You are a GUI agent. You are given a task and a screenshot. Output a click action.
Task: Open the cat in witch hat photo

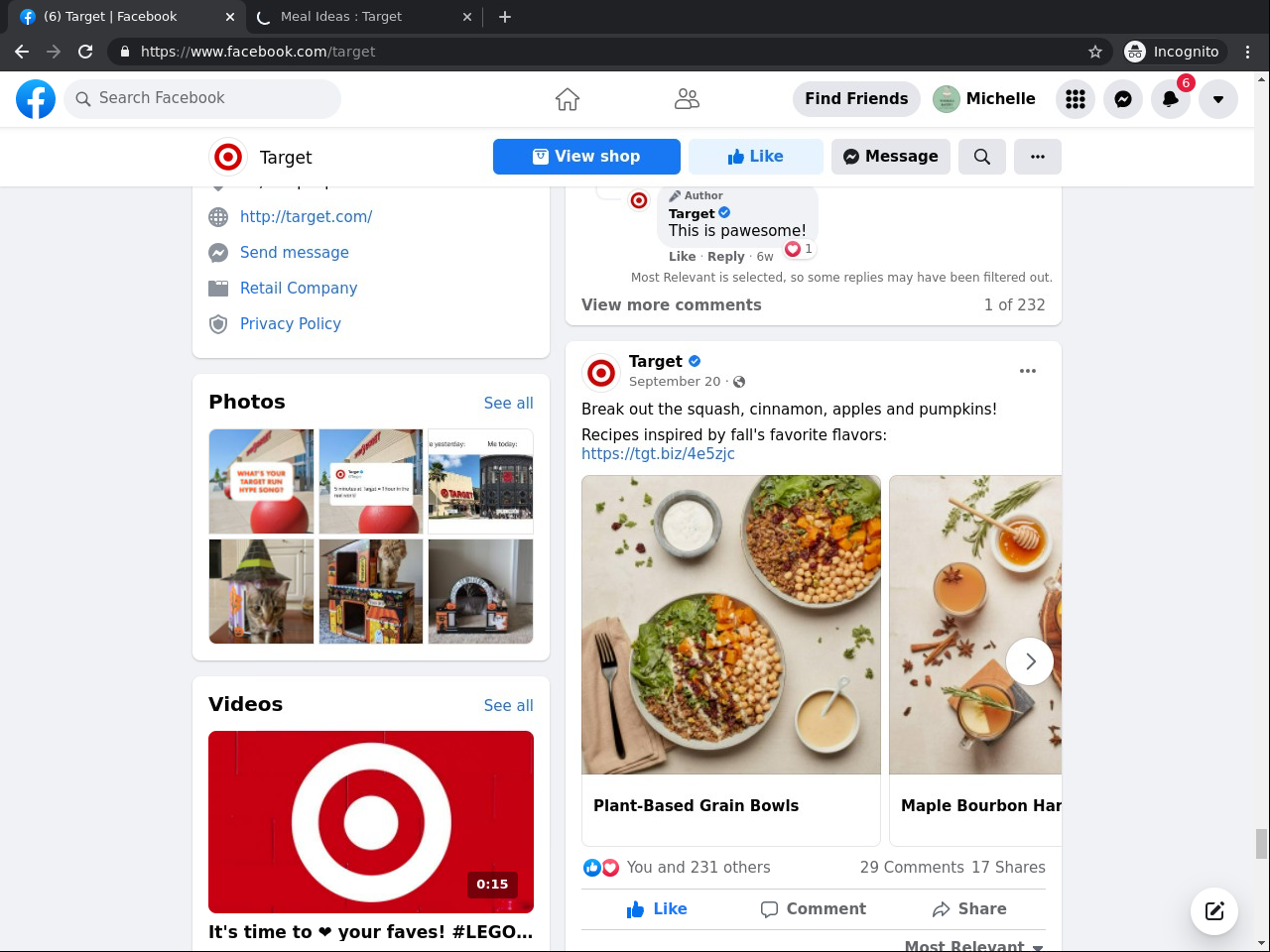[261, 592]
